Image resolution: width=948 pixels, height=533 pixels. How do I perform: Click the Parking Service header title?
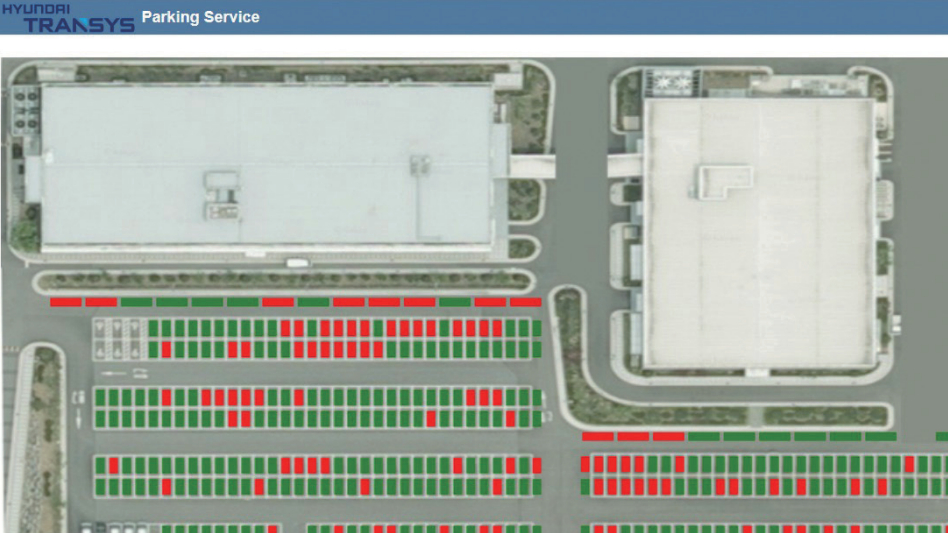click(x=200, y=17)
